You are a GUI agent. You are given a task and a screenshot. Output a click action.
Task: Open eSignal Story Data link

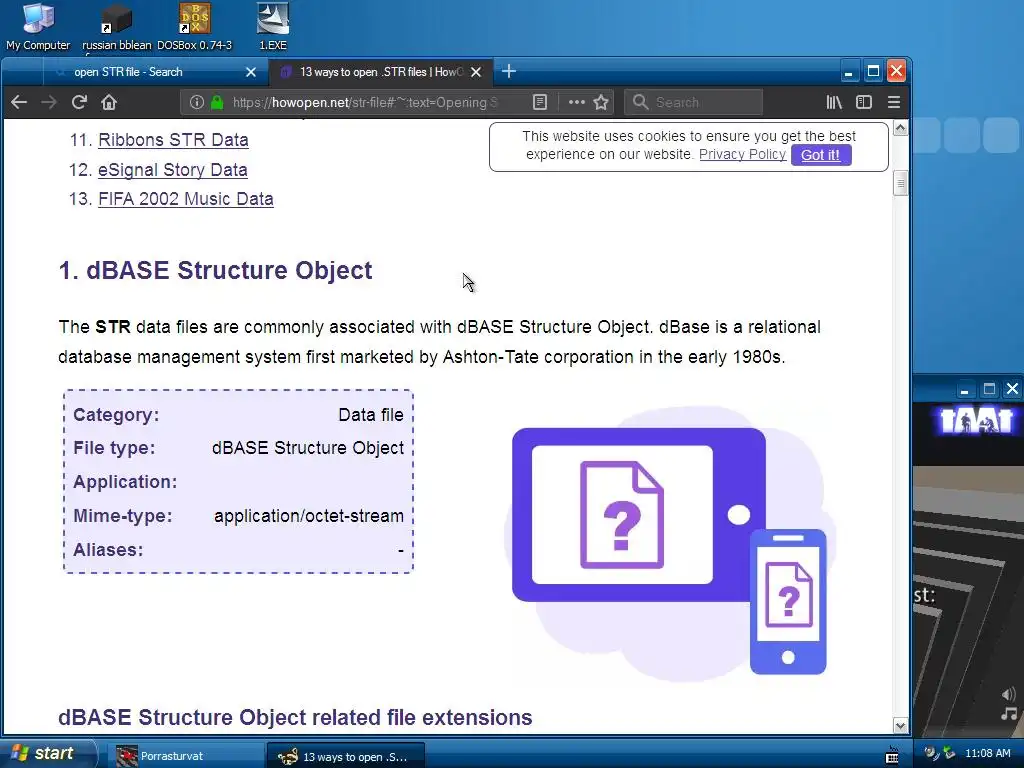pos(172,170)
